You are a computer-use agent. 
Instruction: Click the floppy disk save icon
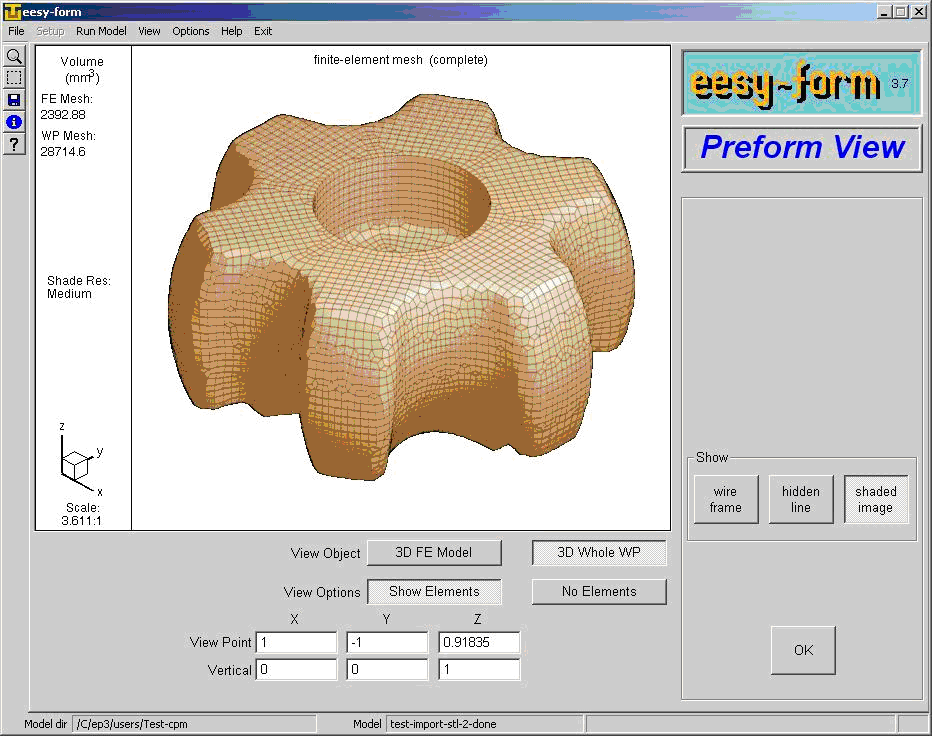(x=14, y=100)
